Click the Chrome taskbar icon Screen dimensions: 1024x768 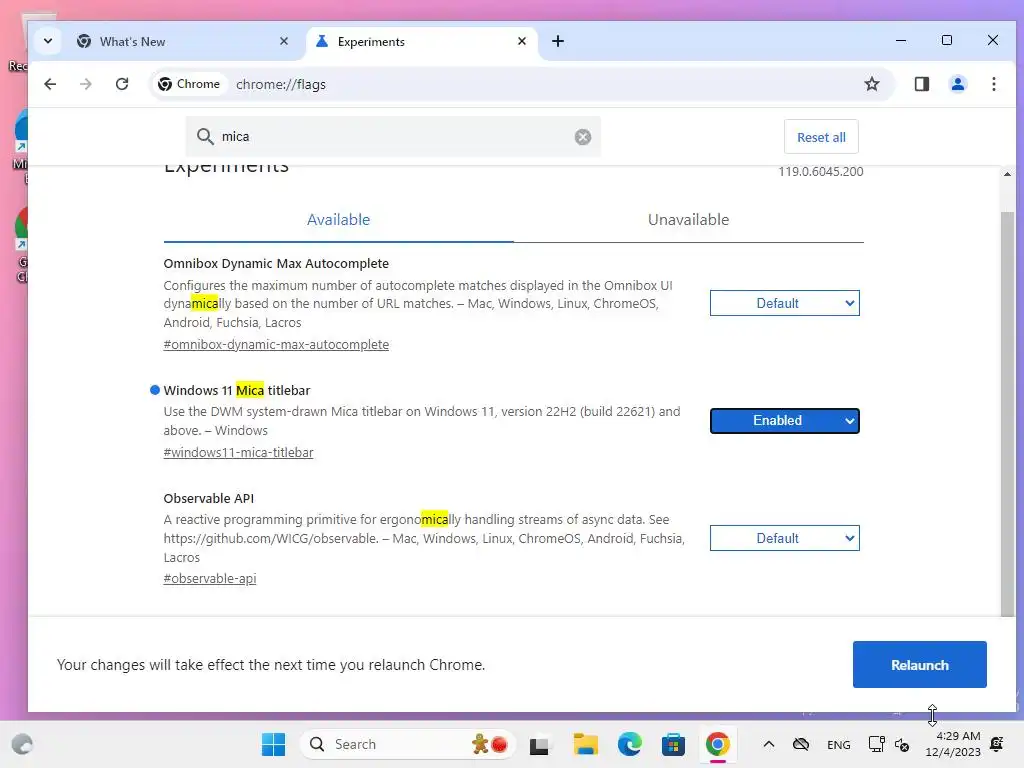coord(717,744)
